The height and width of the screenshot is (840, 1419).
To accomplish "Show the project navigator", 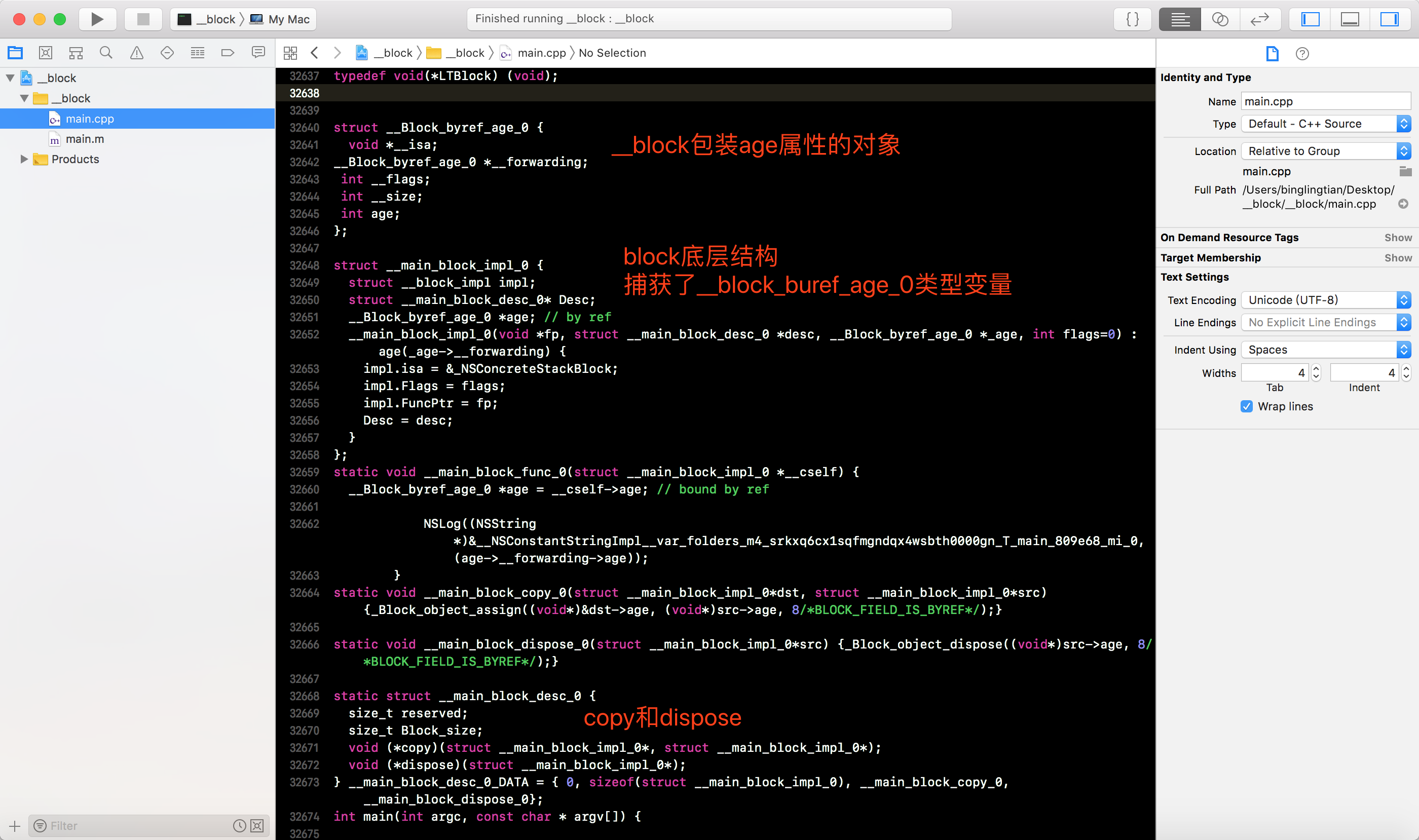I will click(15, 53).
